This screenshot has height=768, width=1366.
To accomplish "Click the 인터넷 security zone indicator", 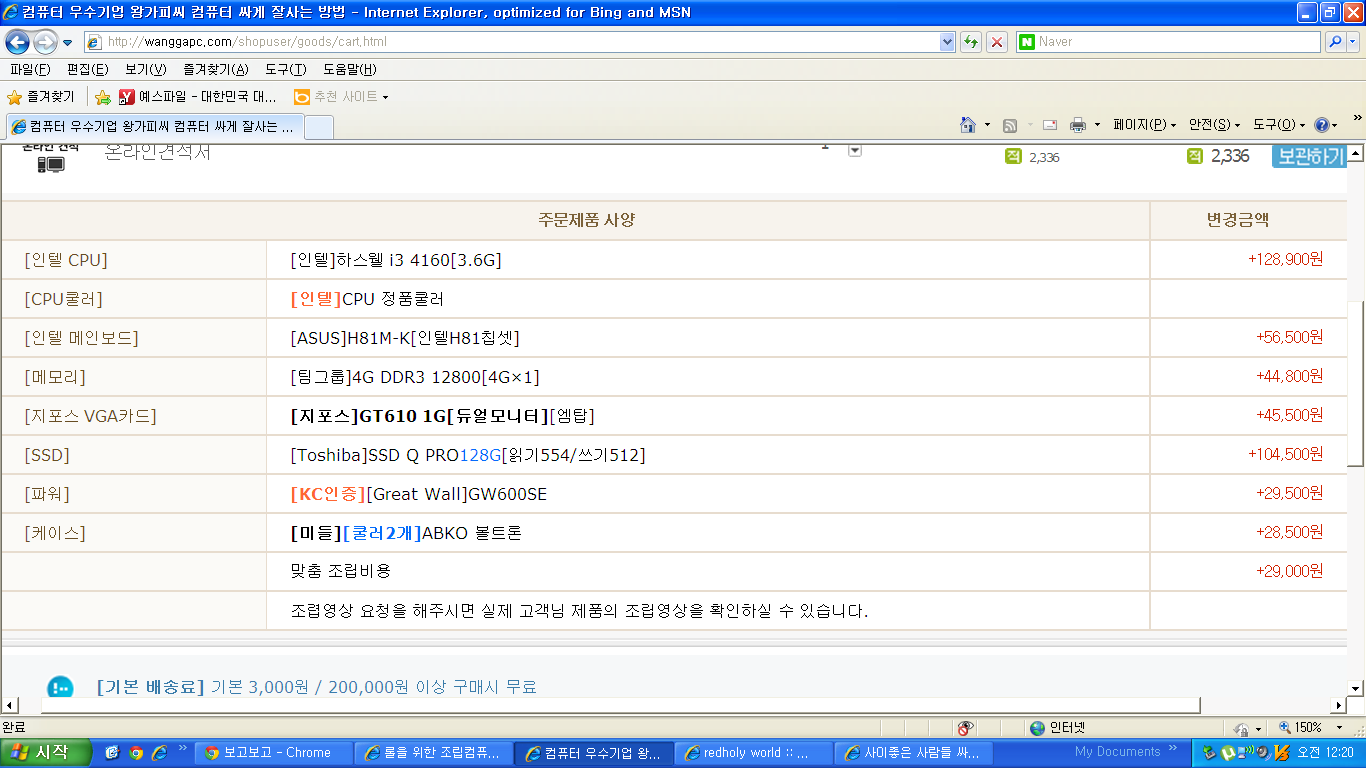I will (1056, 728).
